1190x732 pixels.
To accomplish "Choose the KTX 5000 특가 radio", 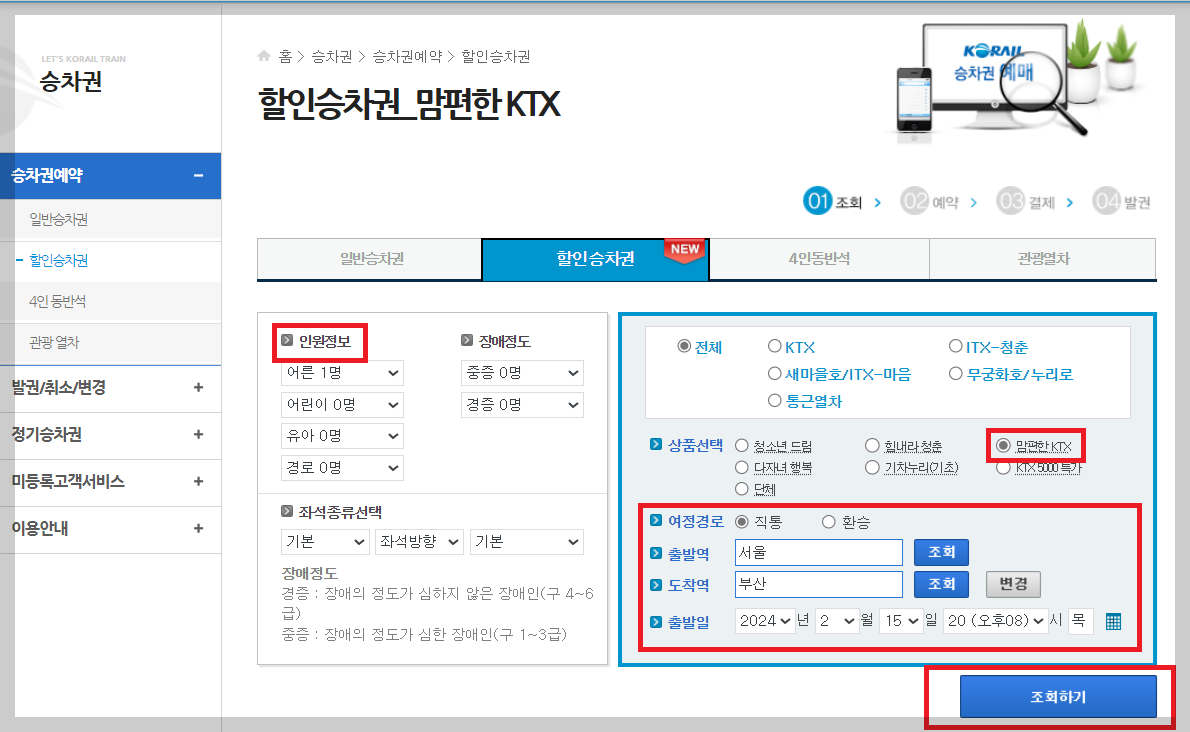I will 1003,468.
